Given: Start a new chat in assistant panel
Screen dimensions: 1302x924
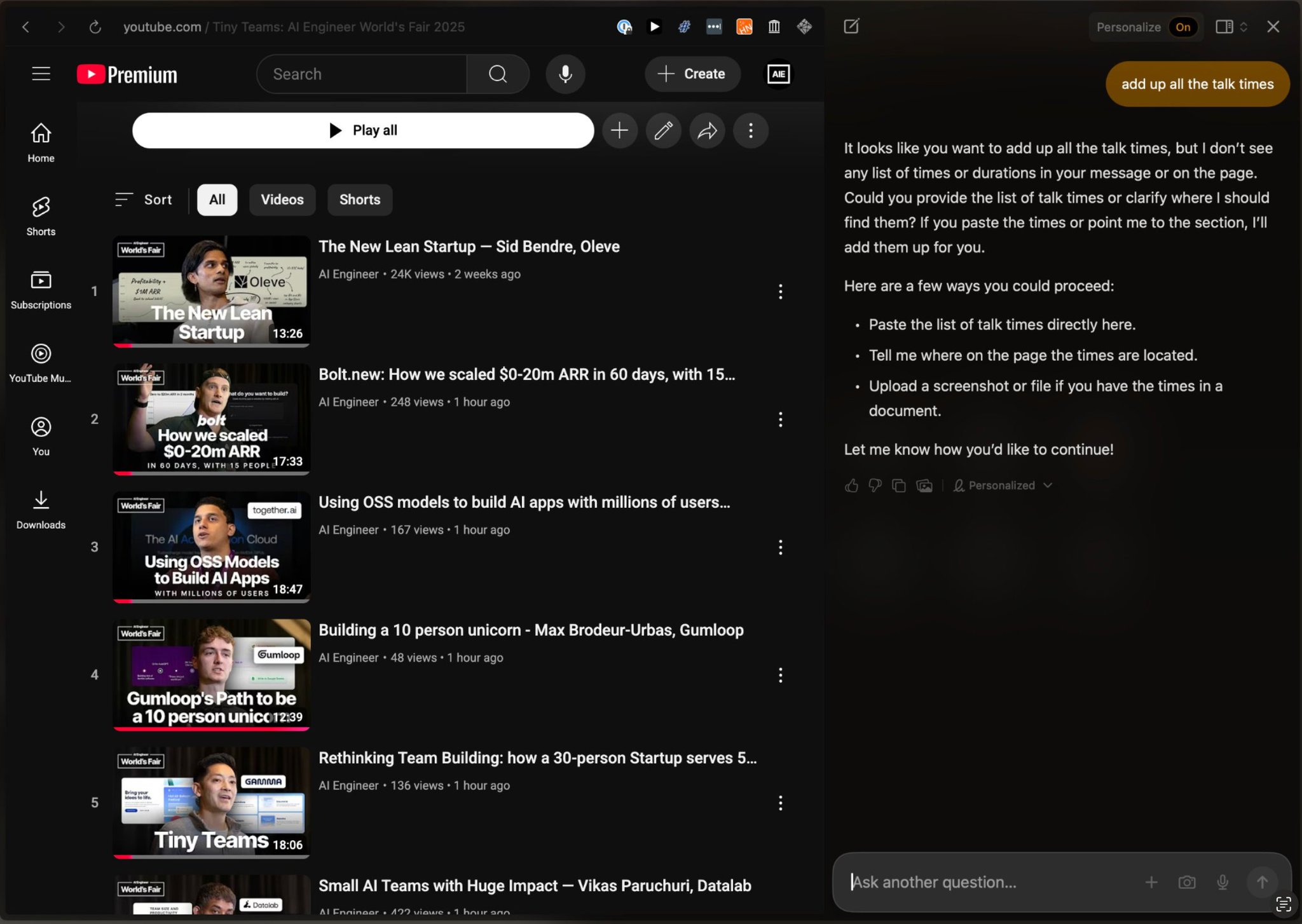Looking at the screenshot, I should tap(851, 27).
